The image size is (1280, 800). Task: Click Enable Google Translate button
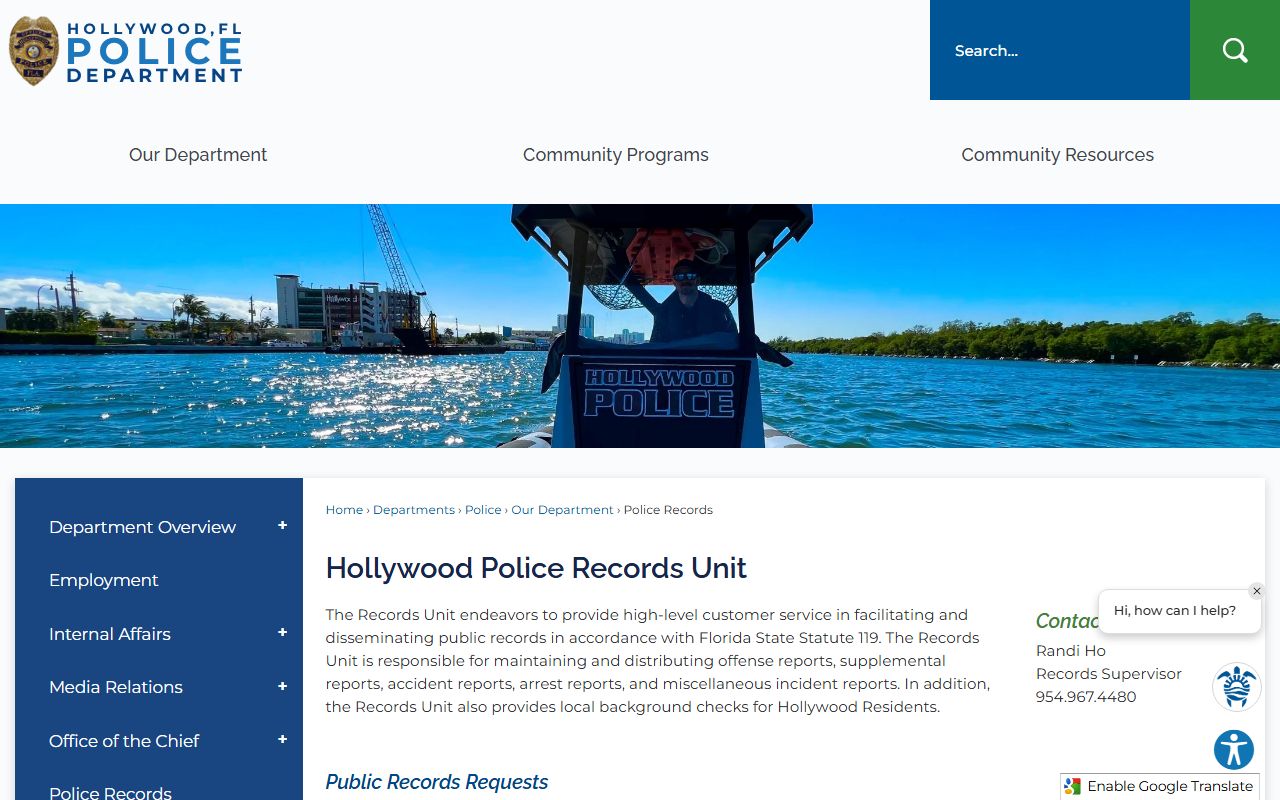(x=1160, y=786)
